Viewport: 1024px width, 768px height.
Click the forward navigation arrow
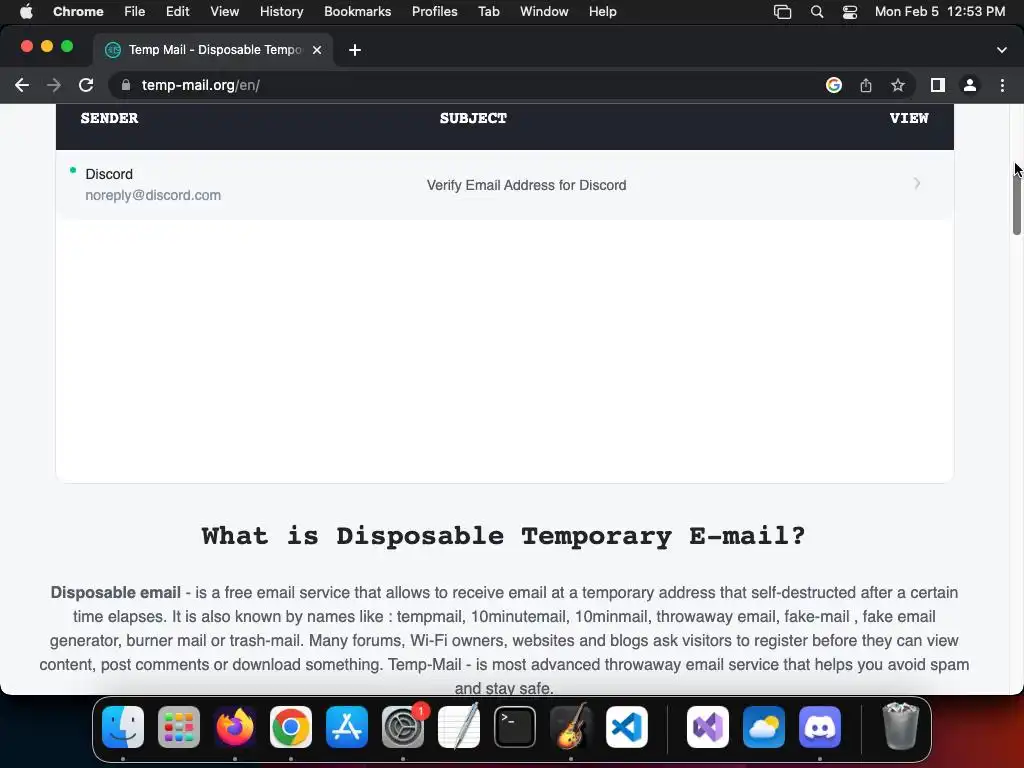coord(54,85)
